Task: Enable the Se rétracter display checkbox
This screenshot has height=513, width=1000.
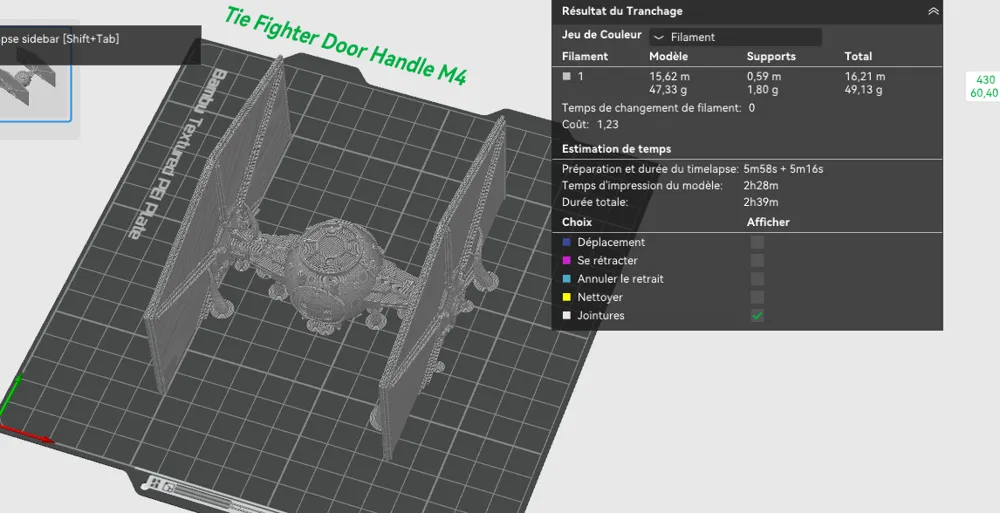Action: point(757,260)
